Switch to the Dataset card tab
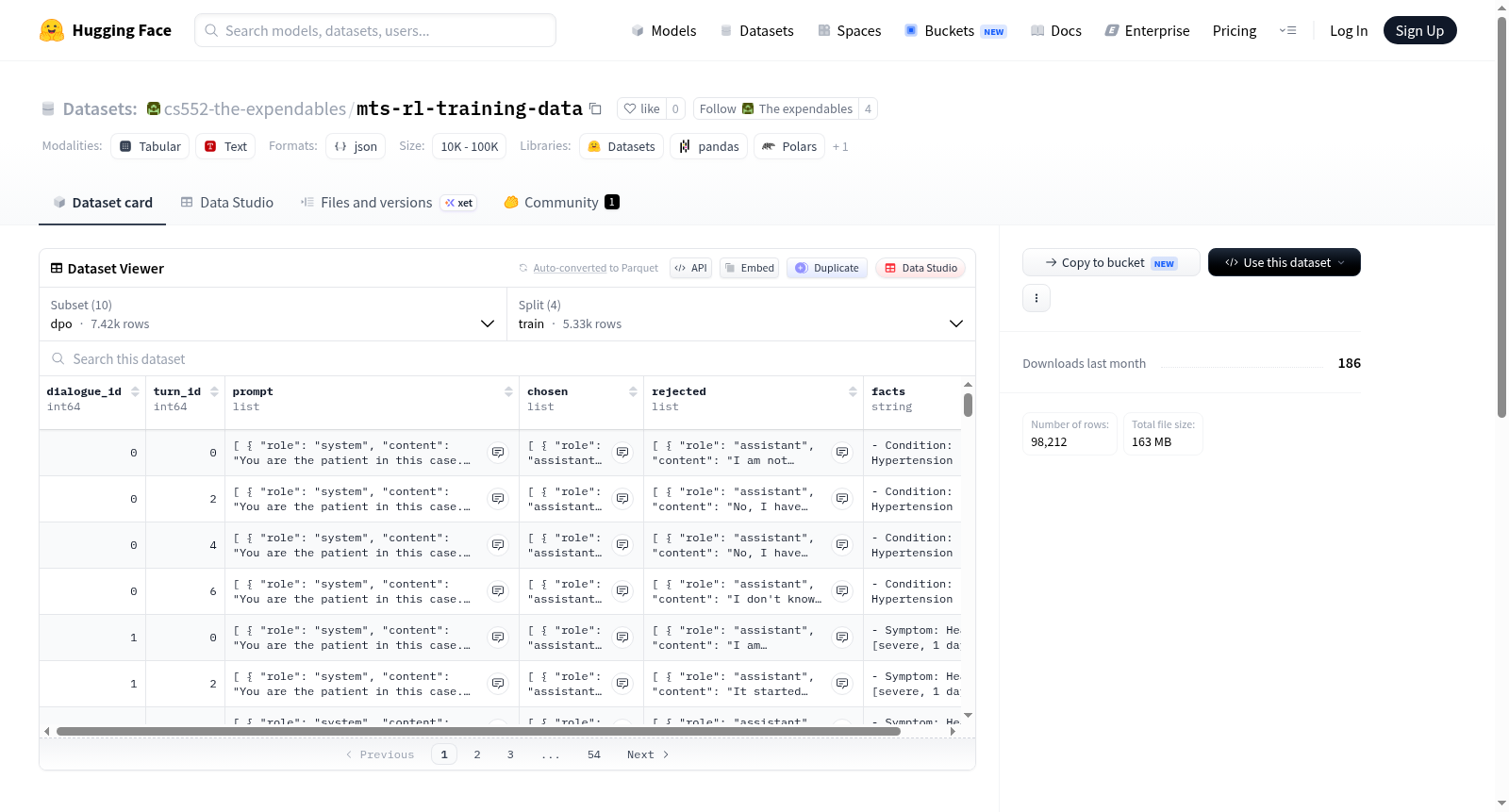The width and height of the screenshot is (1509, 812). 103,203
